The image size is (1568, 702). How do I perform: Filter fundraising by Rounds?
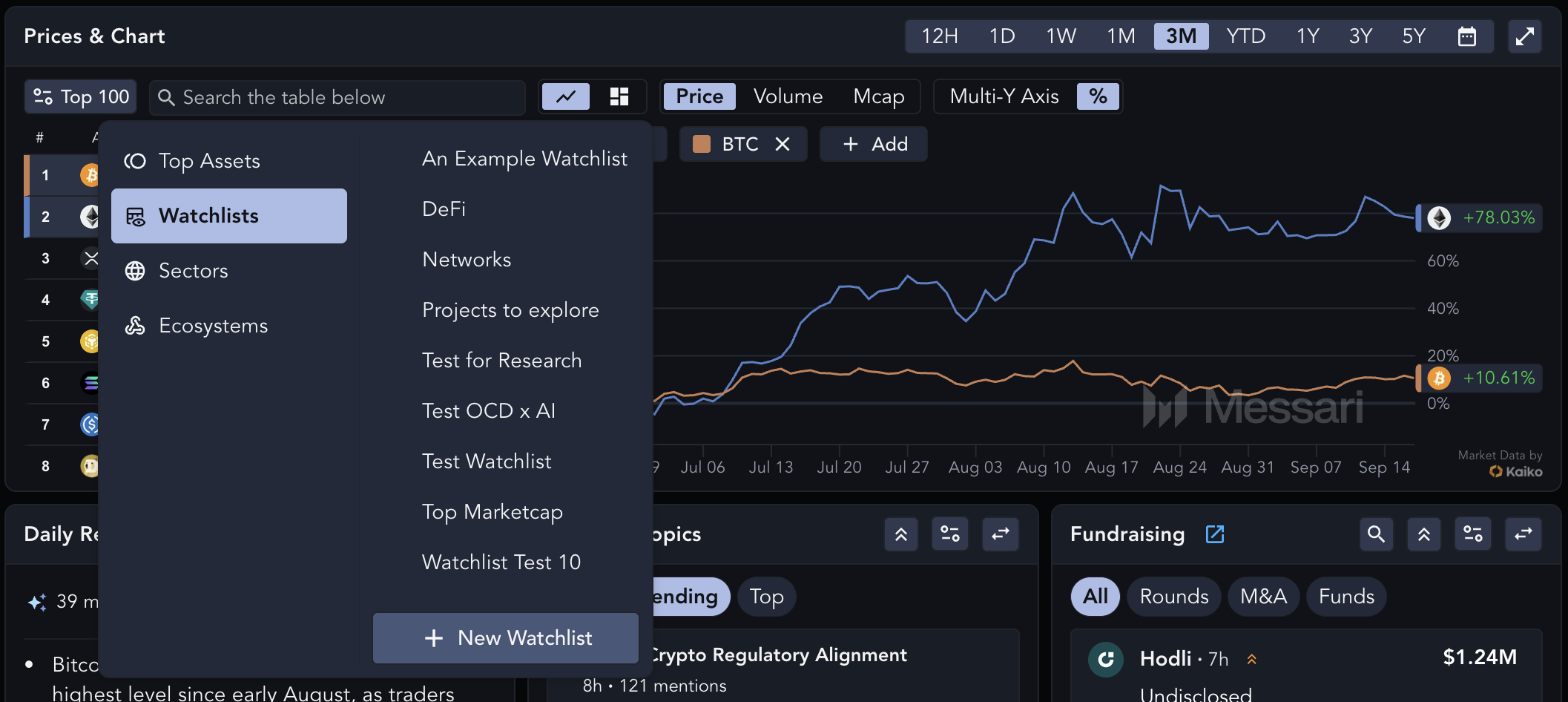[1174, 597]
